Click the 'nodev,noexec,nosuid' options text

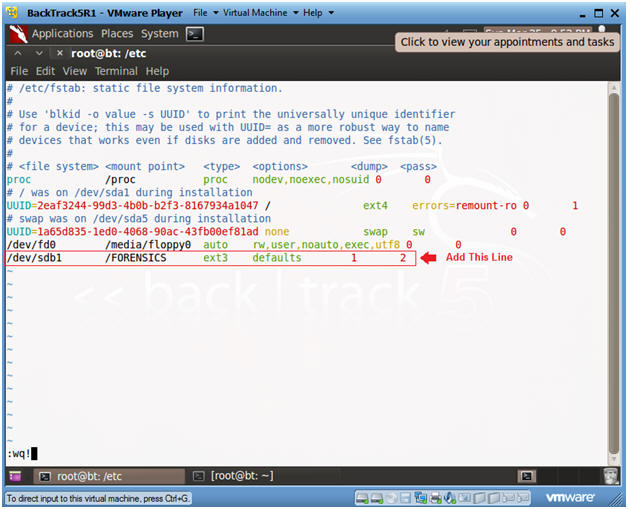311,179
